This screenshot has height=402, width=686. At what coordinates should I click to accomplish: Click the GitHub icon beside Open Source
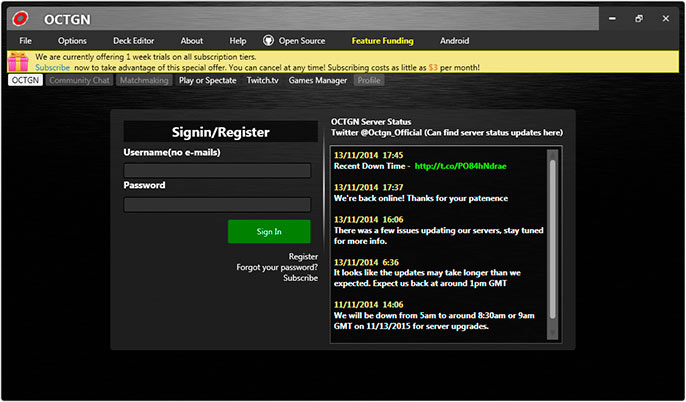tap(268, 41)
